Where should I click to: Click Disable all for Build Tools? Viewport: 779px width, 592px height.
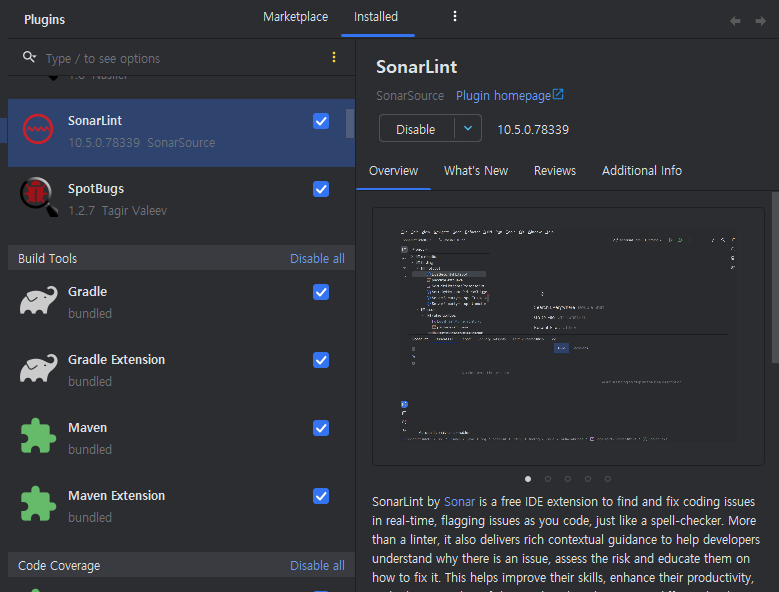pyautogui.click(x=317, y=259)
